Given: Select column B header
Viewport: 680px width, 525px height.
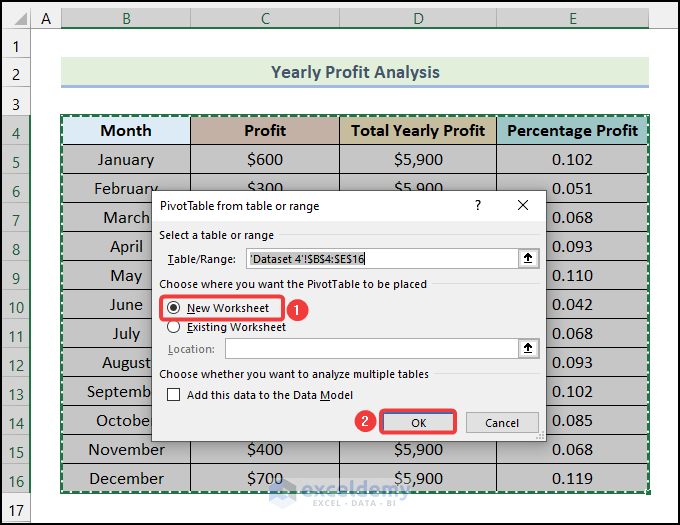Looking at the screenshot, I should (x=126, y=19).
